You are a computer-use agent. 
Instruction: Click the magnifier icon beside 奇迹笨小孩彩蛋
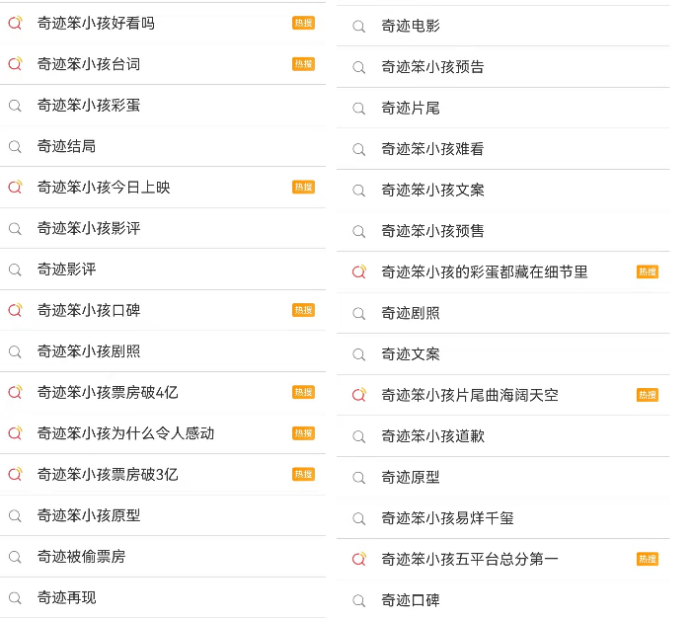tap(15, 106)
